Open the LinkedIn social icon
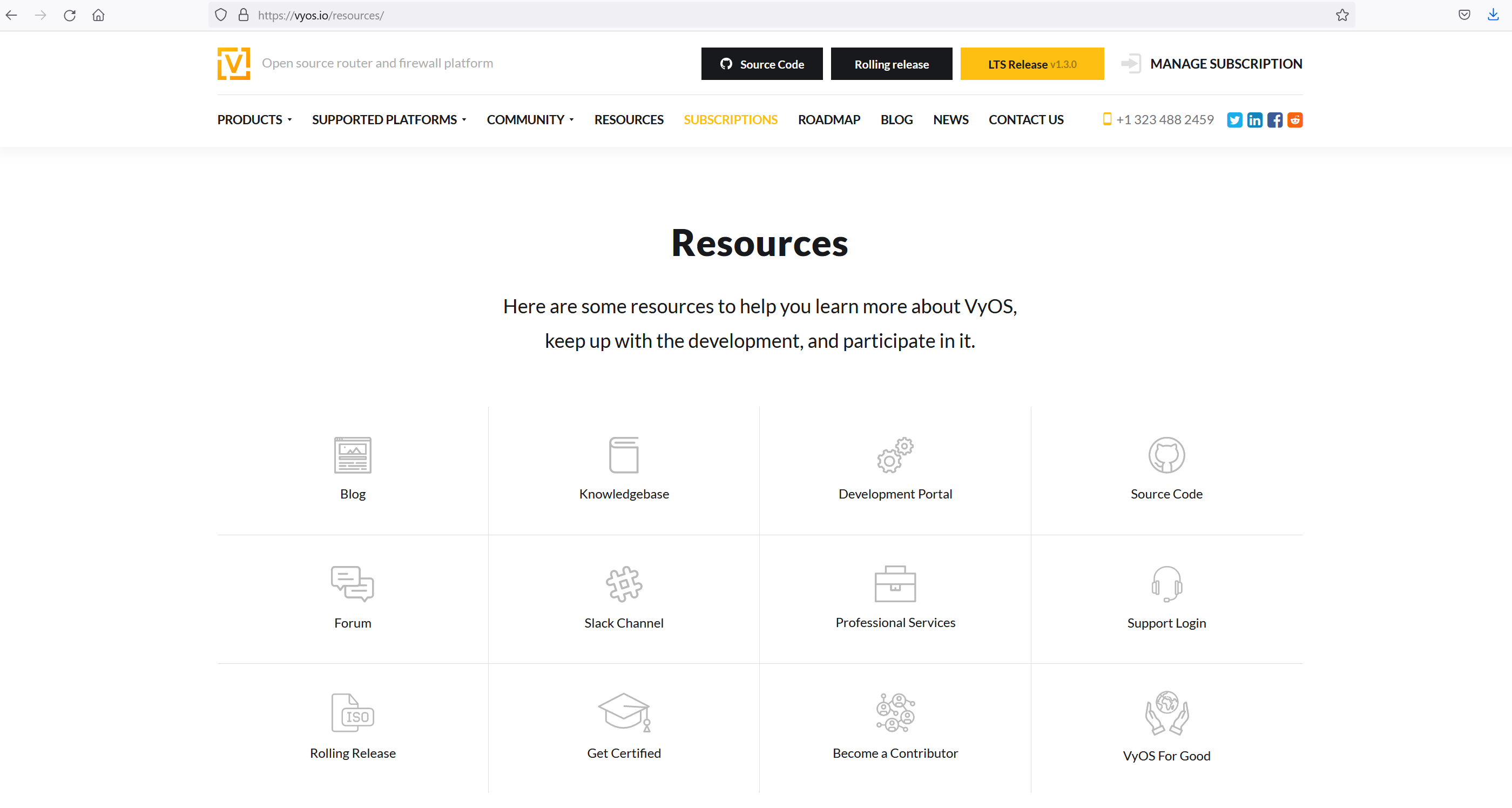Screen dimensions: 1512x808 coord(1254,120)
